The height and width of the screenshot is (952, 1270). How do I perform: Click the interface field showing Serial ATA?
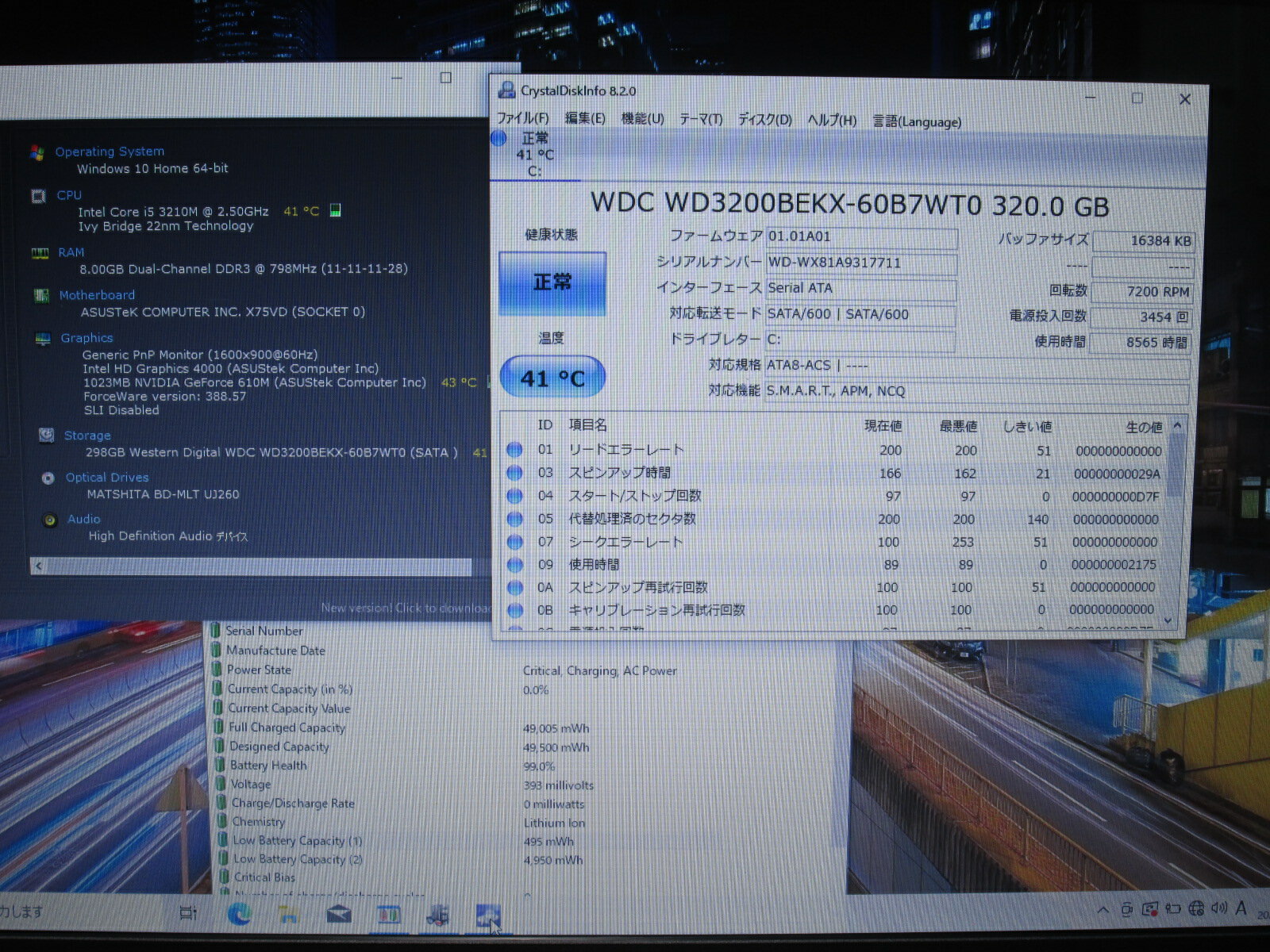point(860,289)
